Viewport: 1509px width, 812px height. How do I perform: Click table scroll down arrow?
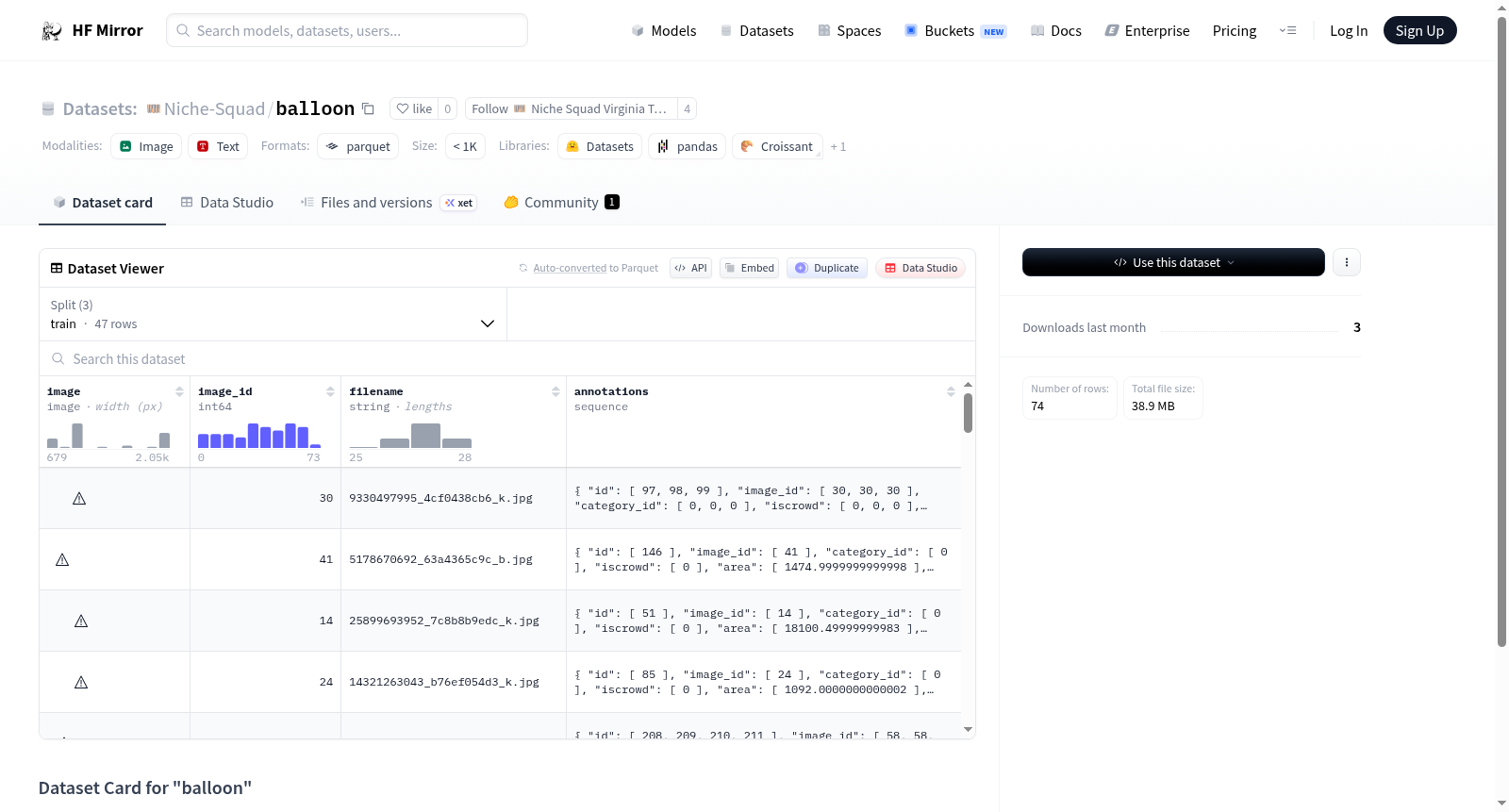tap(968, 729)
